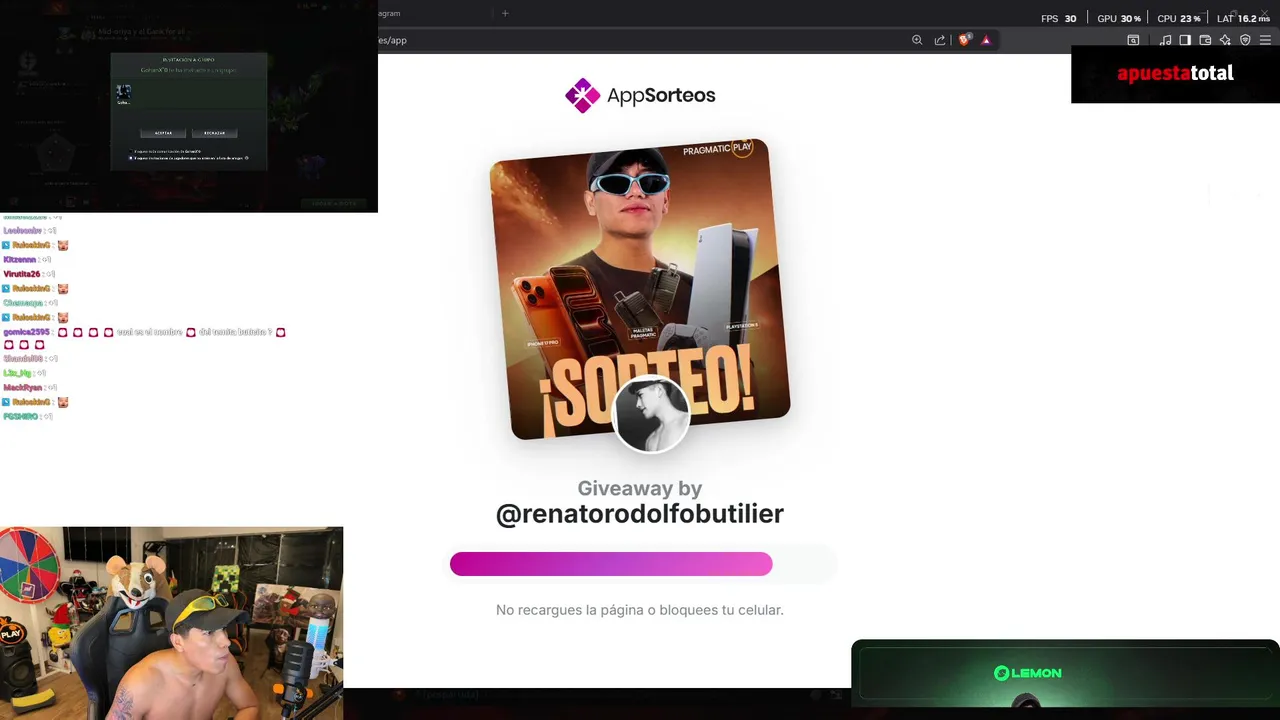The image size is (1280, 720).
Task: Click the GPU 30 % readout
Action: tap(1119, 19)
